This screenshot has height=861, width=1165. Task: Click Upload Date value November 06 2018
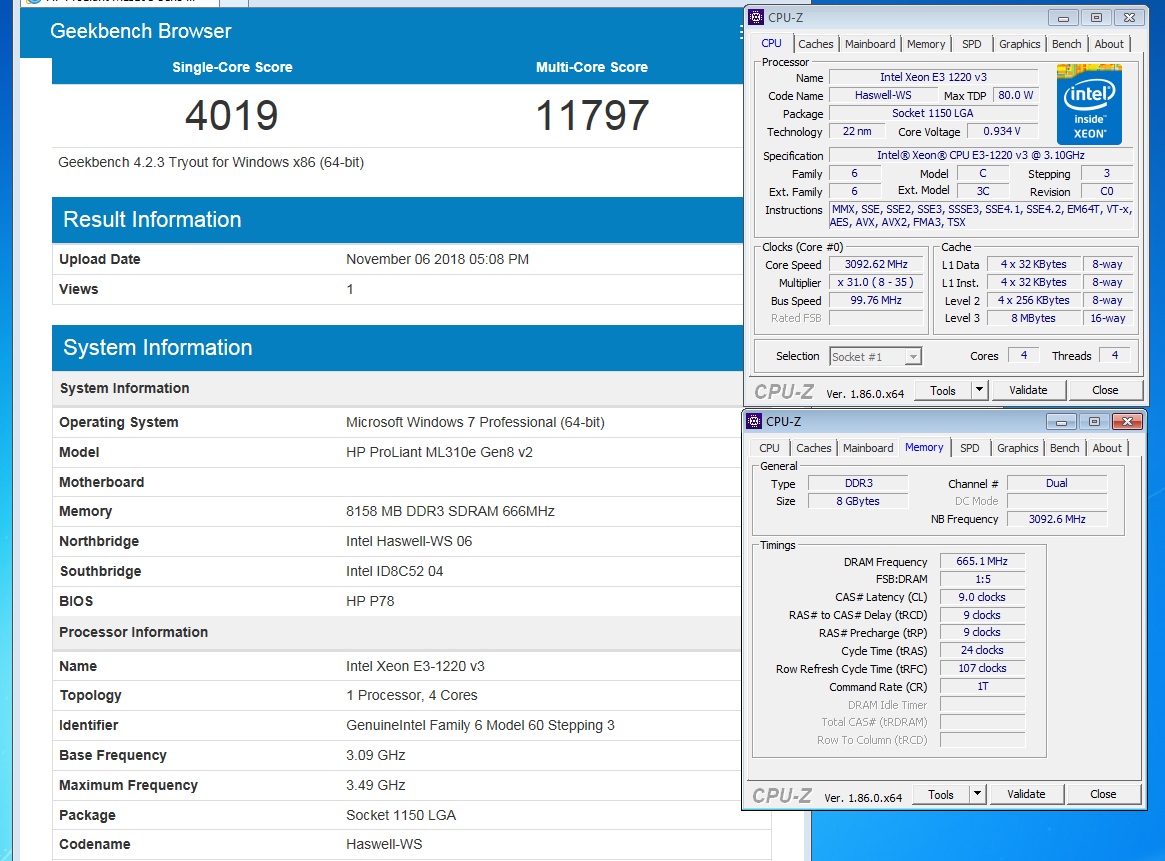(x=437, y=259)
